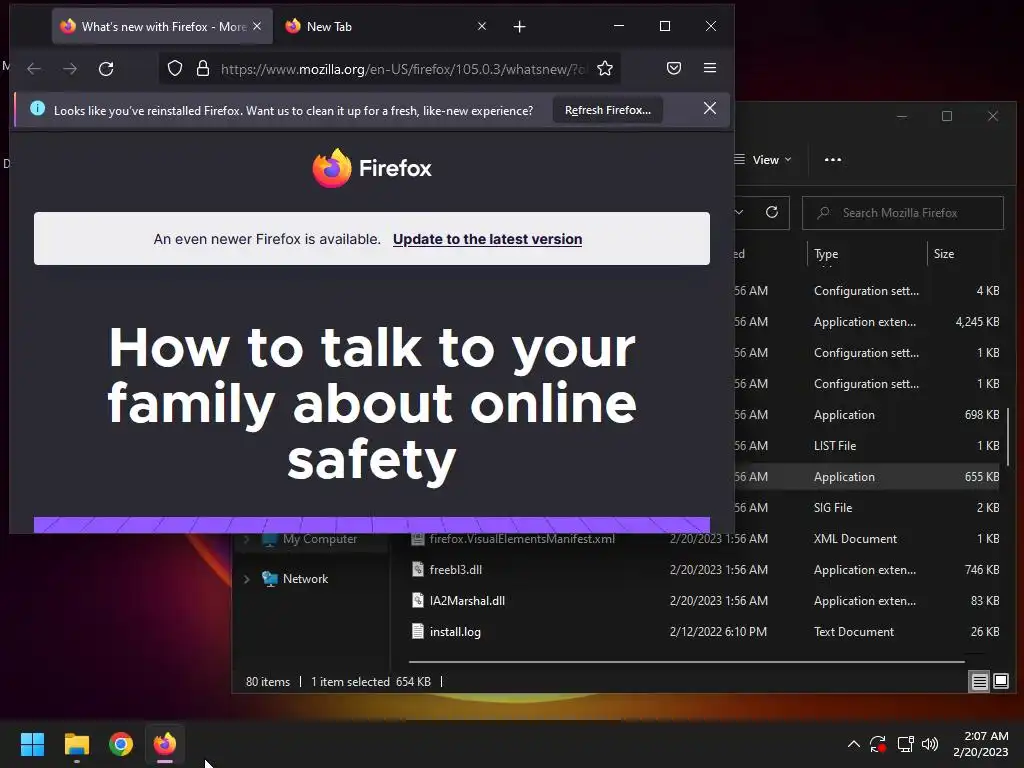Open network icon in system tray
This screenshot has width=1024, height=768.
click(905, 744)
